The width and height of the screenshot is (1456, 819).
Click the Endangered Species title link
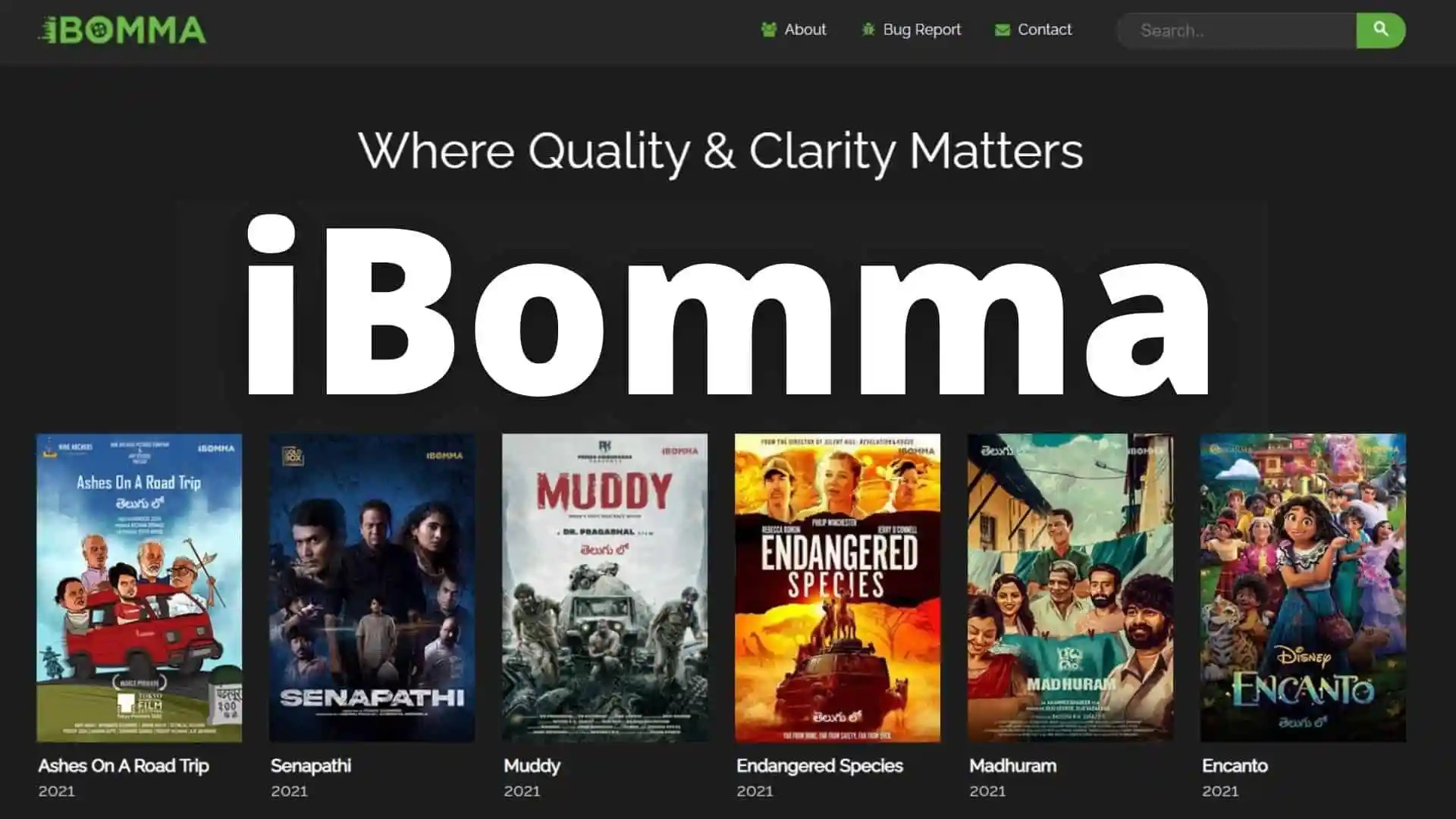click(x=819, y=766)
